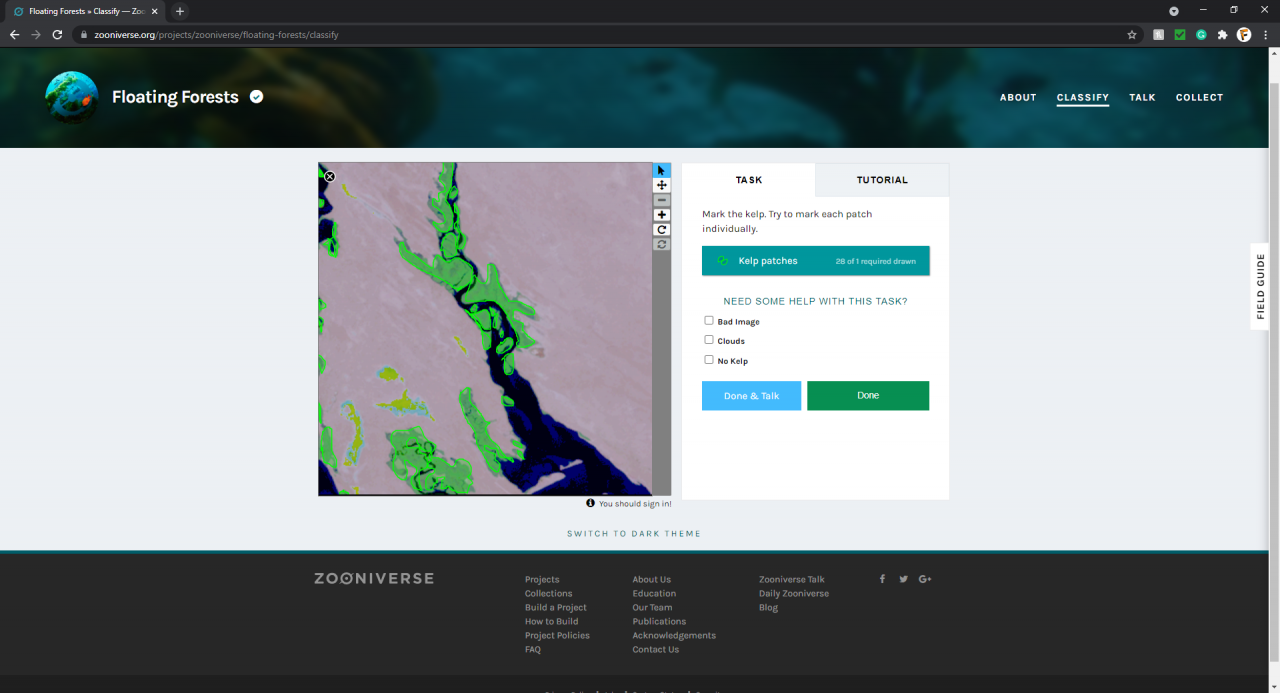Open Zooniverse Talk footer link
The width and height of the screenshot is (1280, 693).
[792, 580]
